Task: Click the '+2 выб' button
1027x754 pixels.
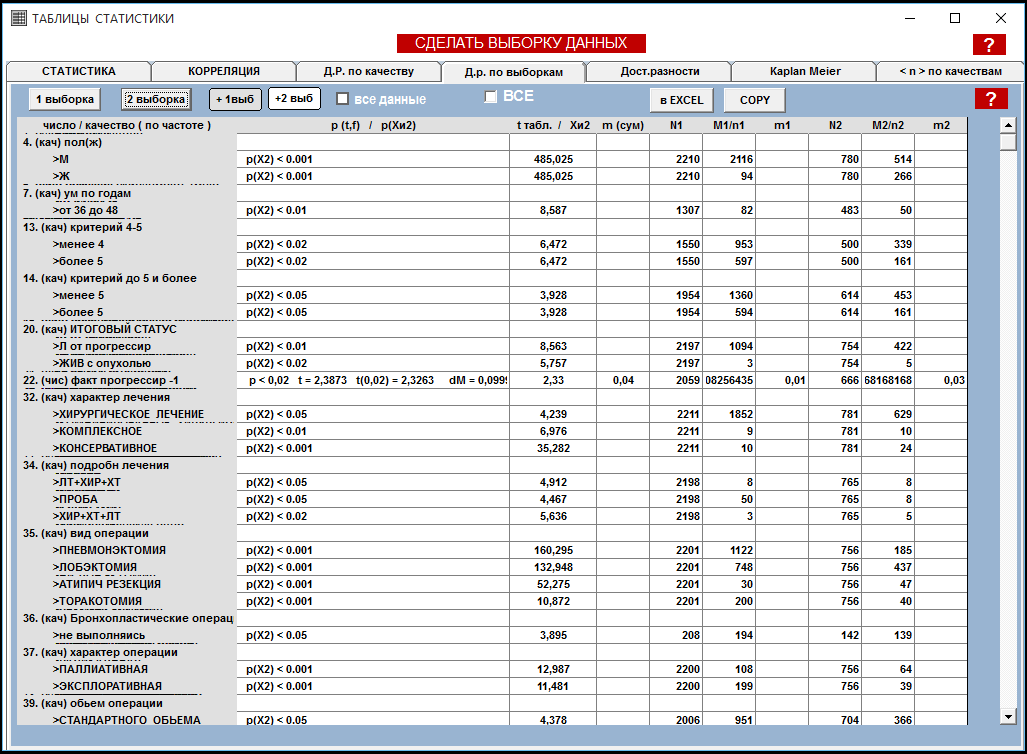Action: (292, 99)
